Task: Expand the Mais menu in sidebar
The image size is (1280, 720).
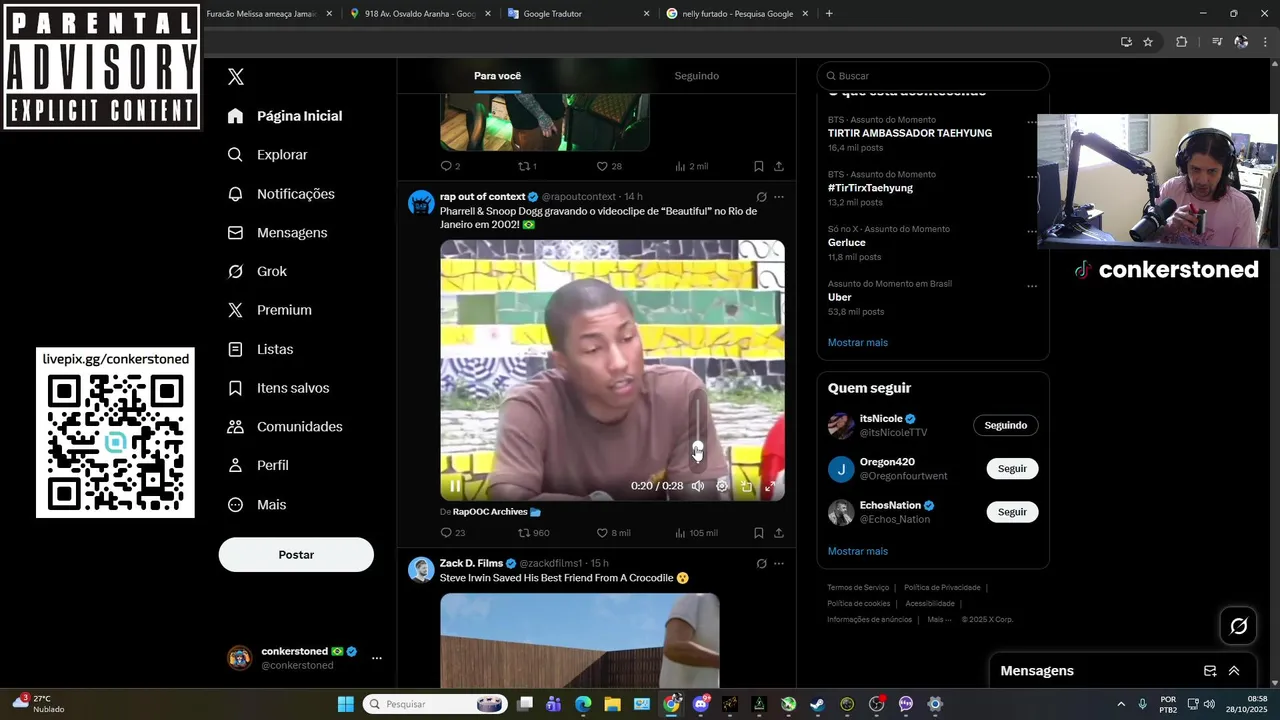Action: point(258,505)
